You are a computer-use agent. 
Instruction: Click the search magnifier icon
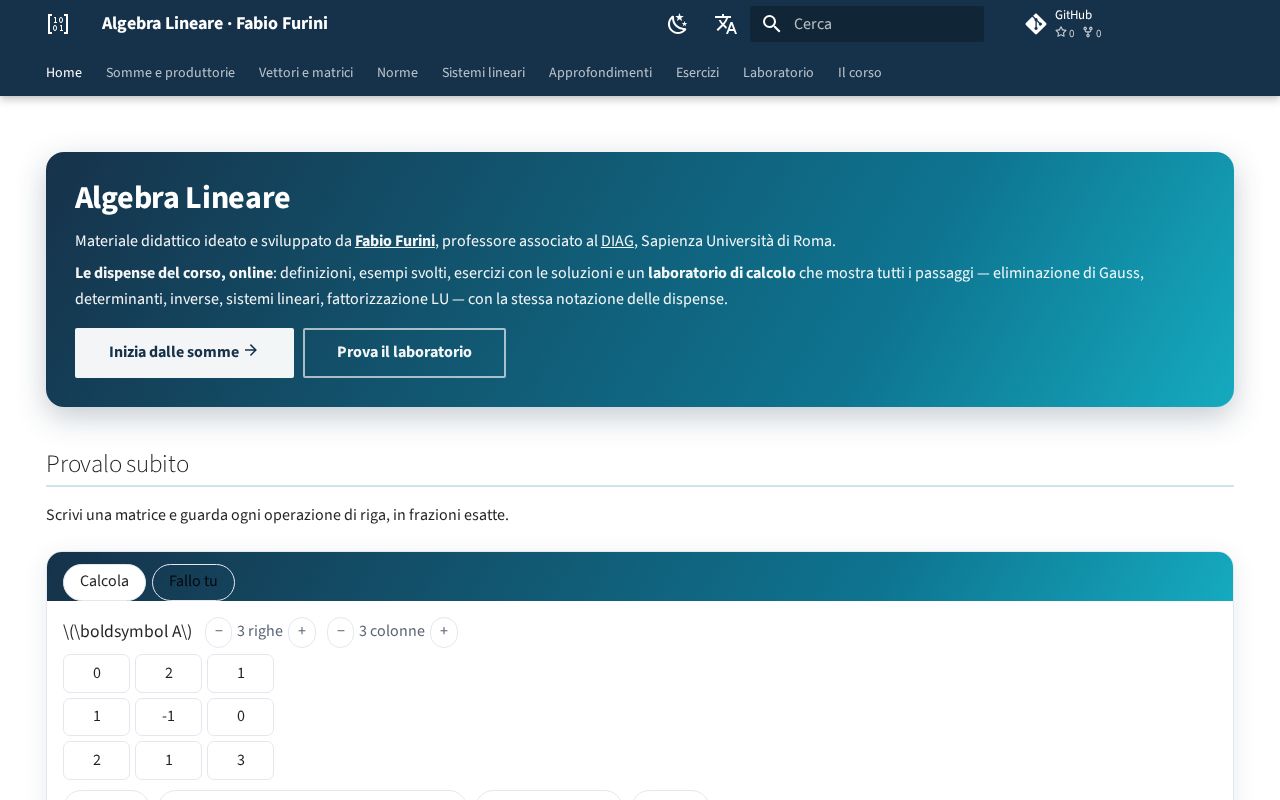click(x=771, y=24)
